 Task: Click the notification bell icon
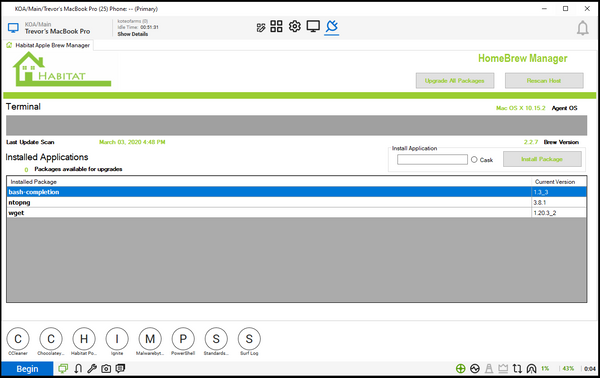coord(582,28)
